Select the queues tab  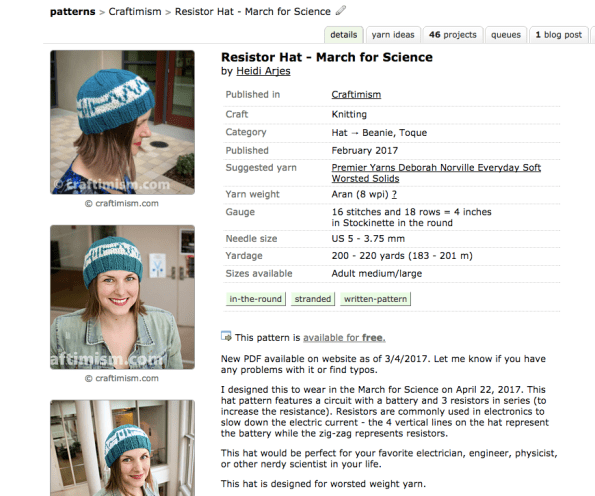coord(506,35)
